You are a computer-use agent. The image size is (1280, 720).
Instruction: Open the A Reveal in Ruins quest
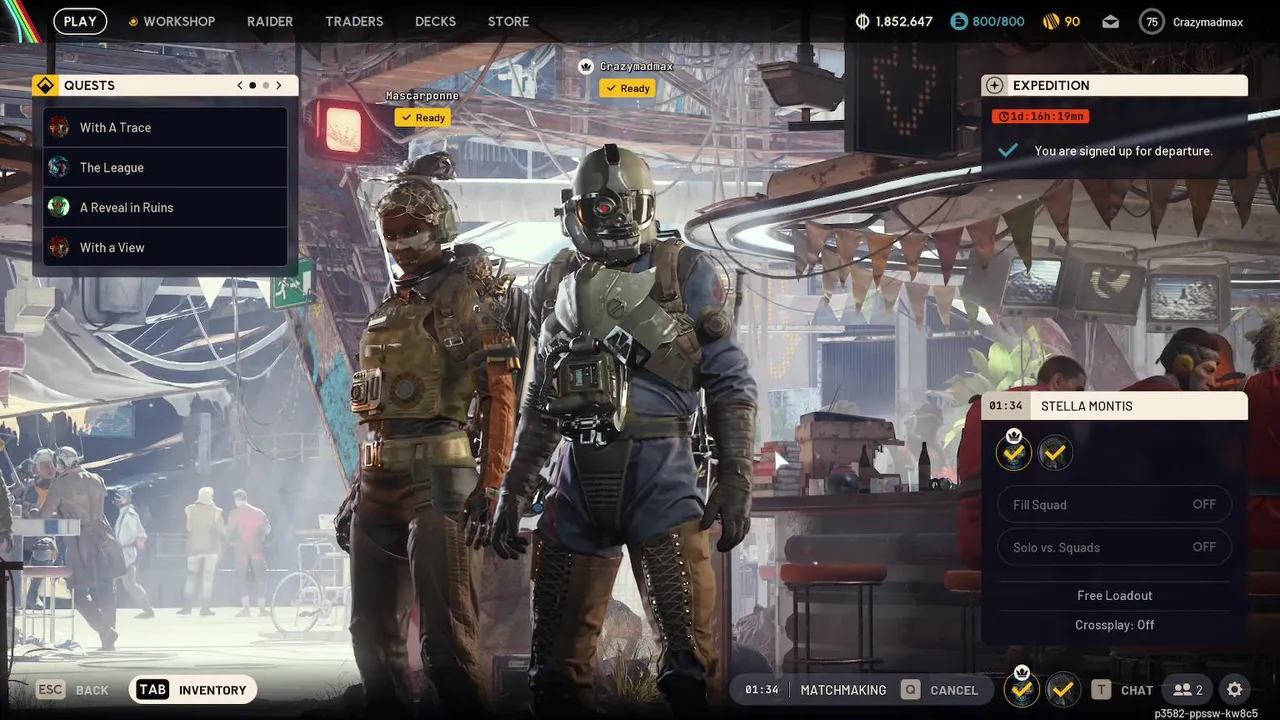[165, 207]
